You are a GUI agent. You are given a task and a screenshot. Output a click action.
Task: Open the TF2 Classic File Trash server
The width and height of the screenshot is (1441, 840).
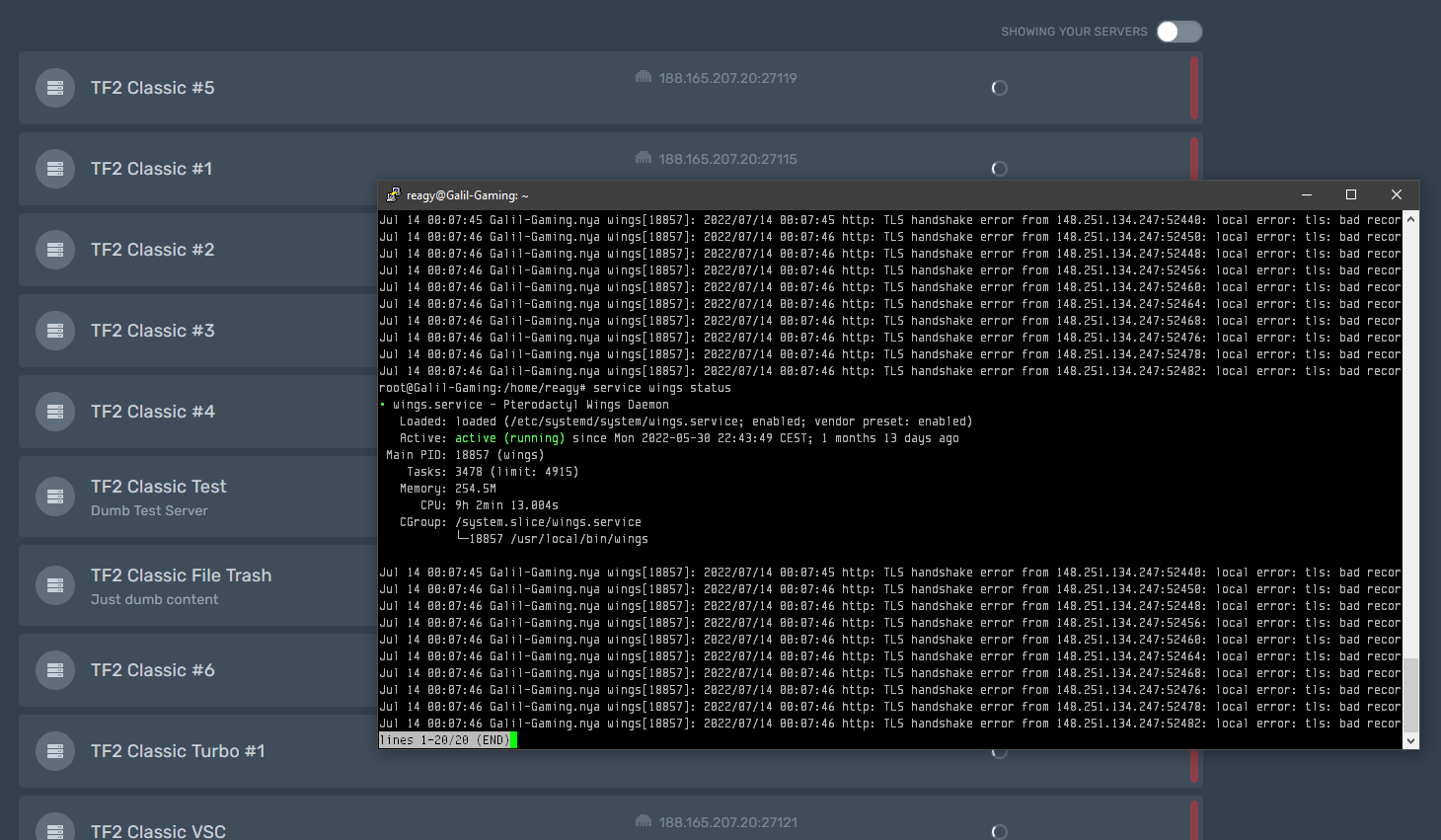point(182,575)
